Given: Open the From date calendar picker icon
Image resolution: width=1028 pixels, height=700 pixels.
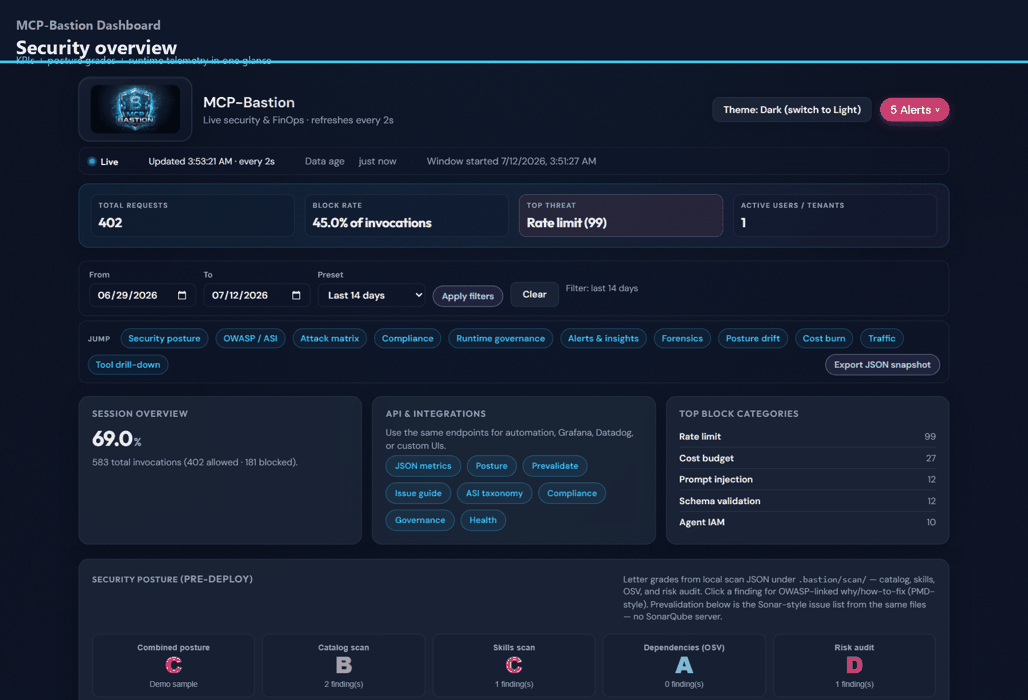Looking at the screenshot, I should point(182,296).
